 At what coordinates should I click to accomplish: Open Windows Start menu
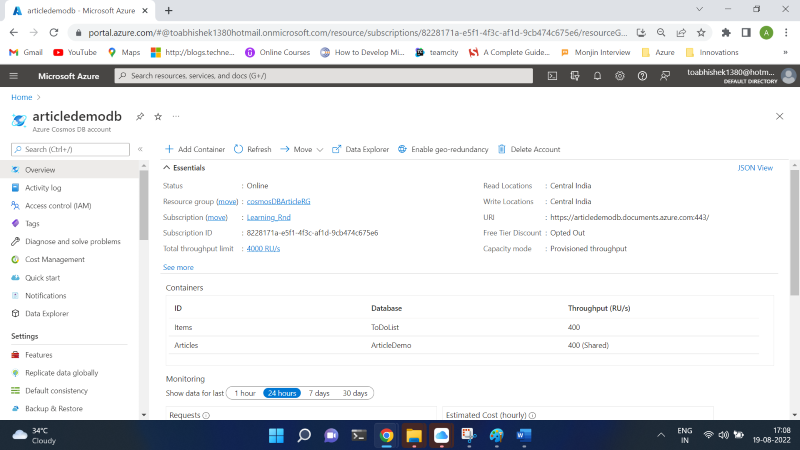click(276, 435)
